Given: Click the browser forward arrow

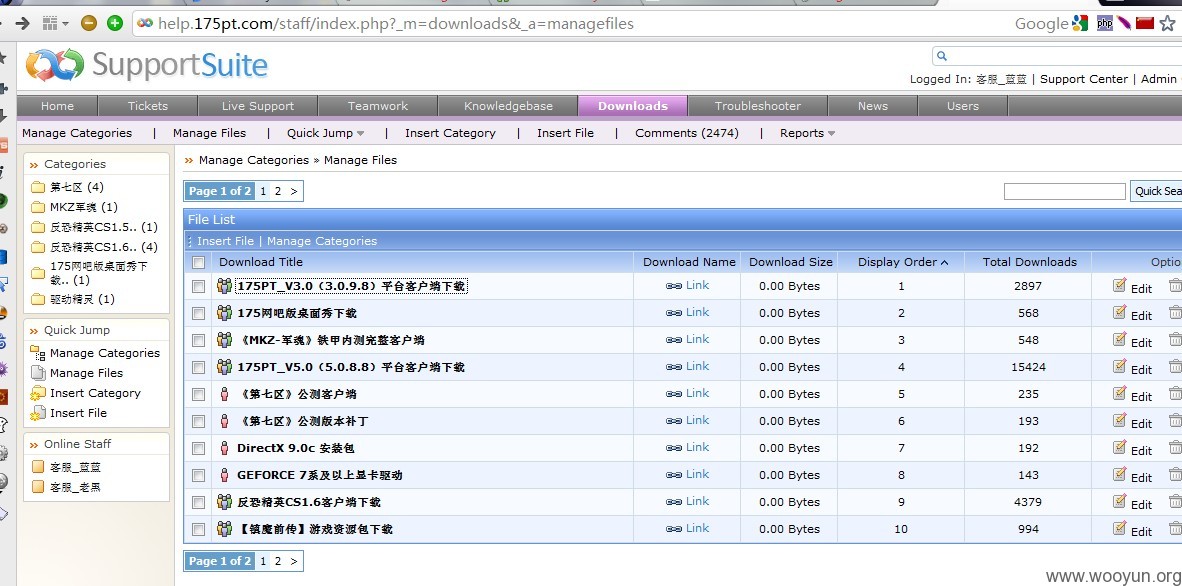Looking at the screenshot, I should [23, 23].
